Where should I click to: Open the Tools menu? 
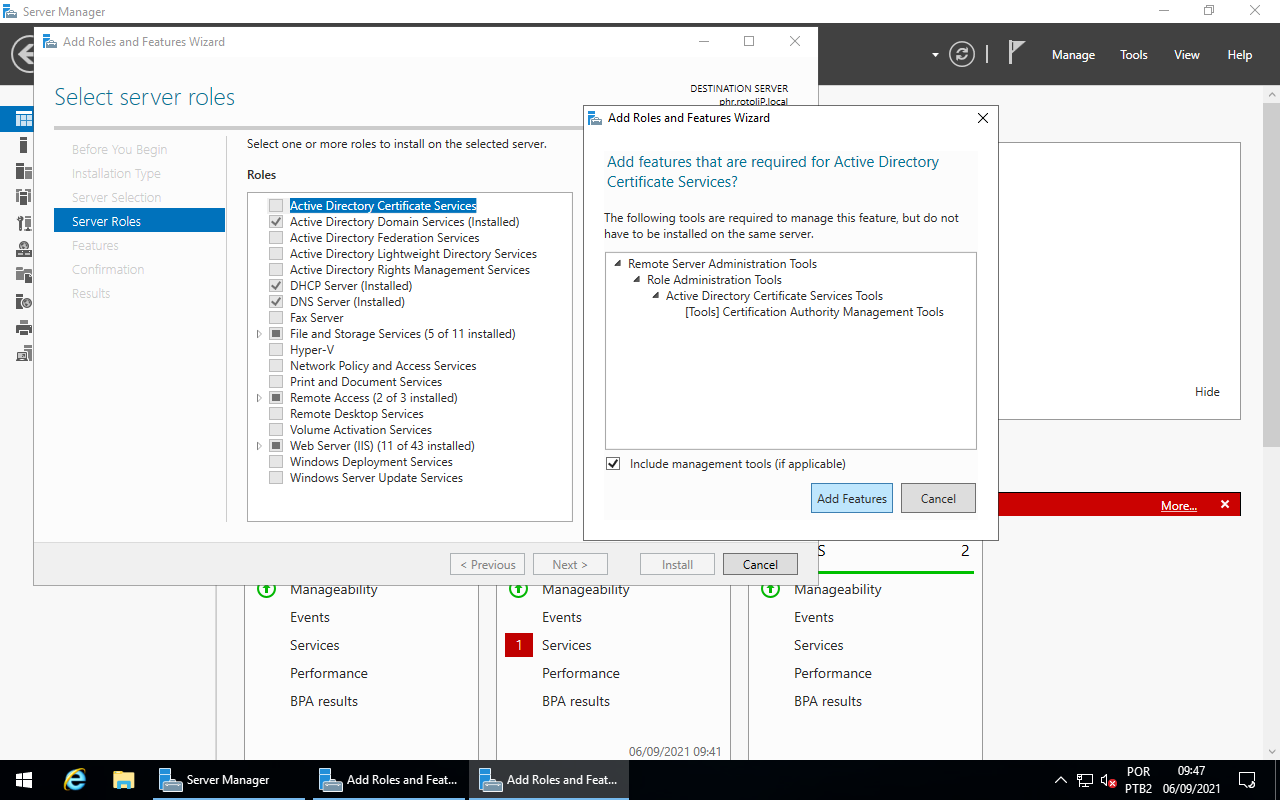(x=1134, y=55)
